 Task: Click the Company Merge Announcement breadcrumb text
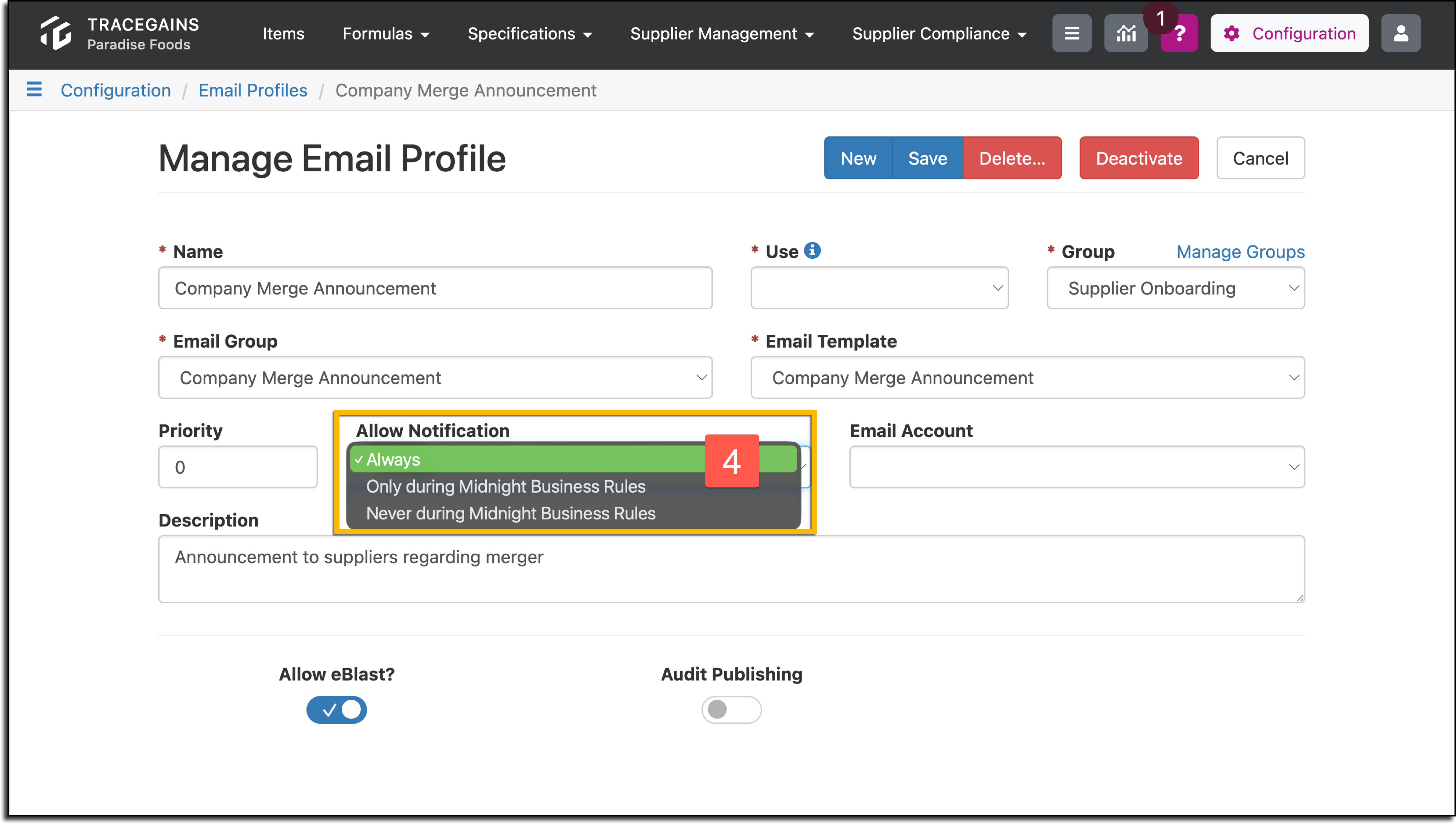(x=466, y=90)
